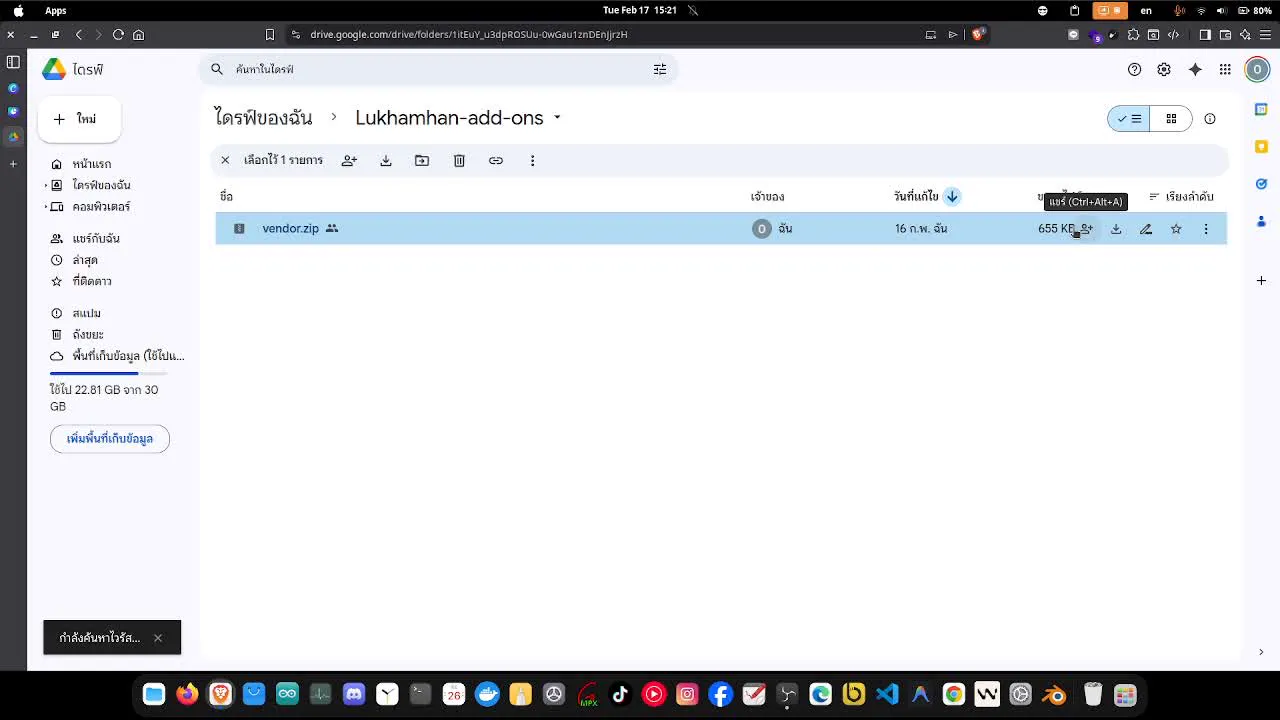This screenshot has width=1280, height=720.
Task: Share selected item from selection toolbar
Action: click(349, 160)
